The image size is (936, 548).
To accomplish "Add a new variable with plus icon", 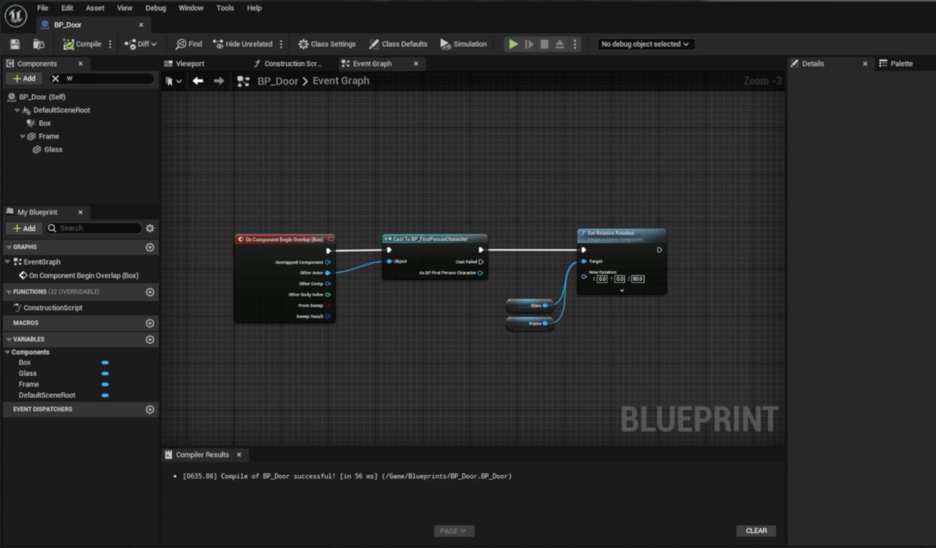I will (150, 340).
